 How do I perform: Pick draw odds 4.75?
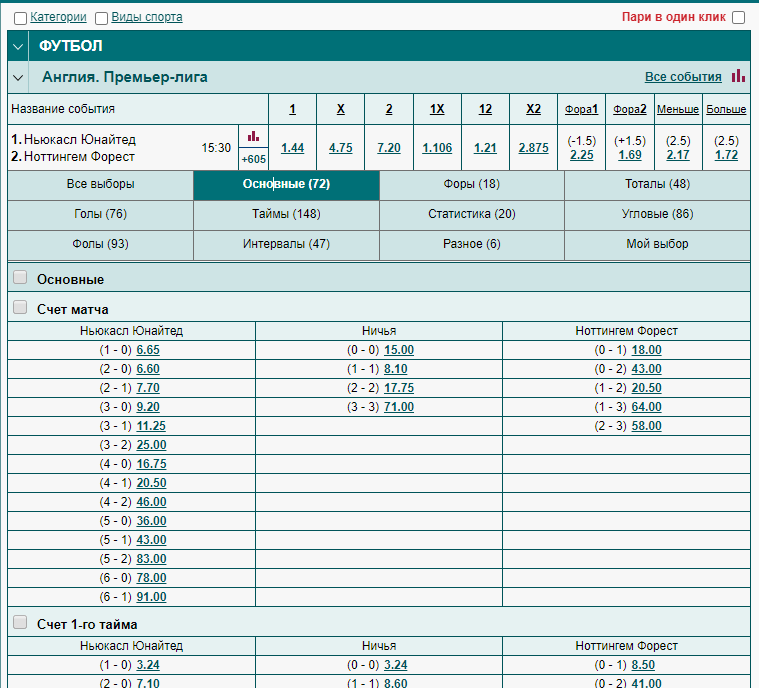click(x=341, y=148)
